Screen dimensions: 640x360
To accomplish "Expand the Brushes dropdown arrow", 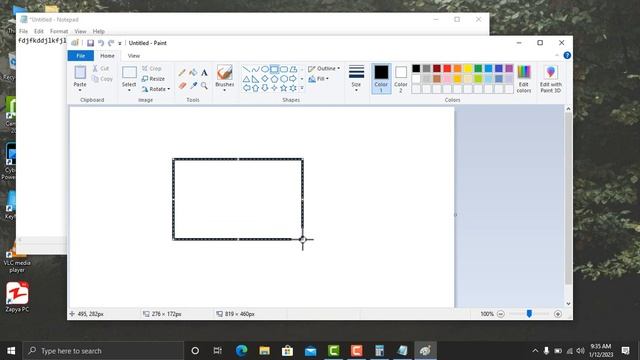I will point(224,90).
